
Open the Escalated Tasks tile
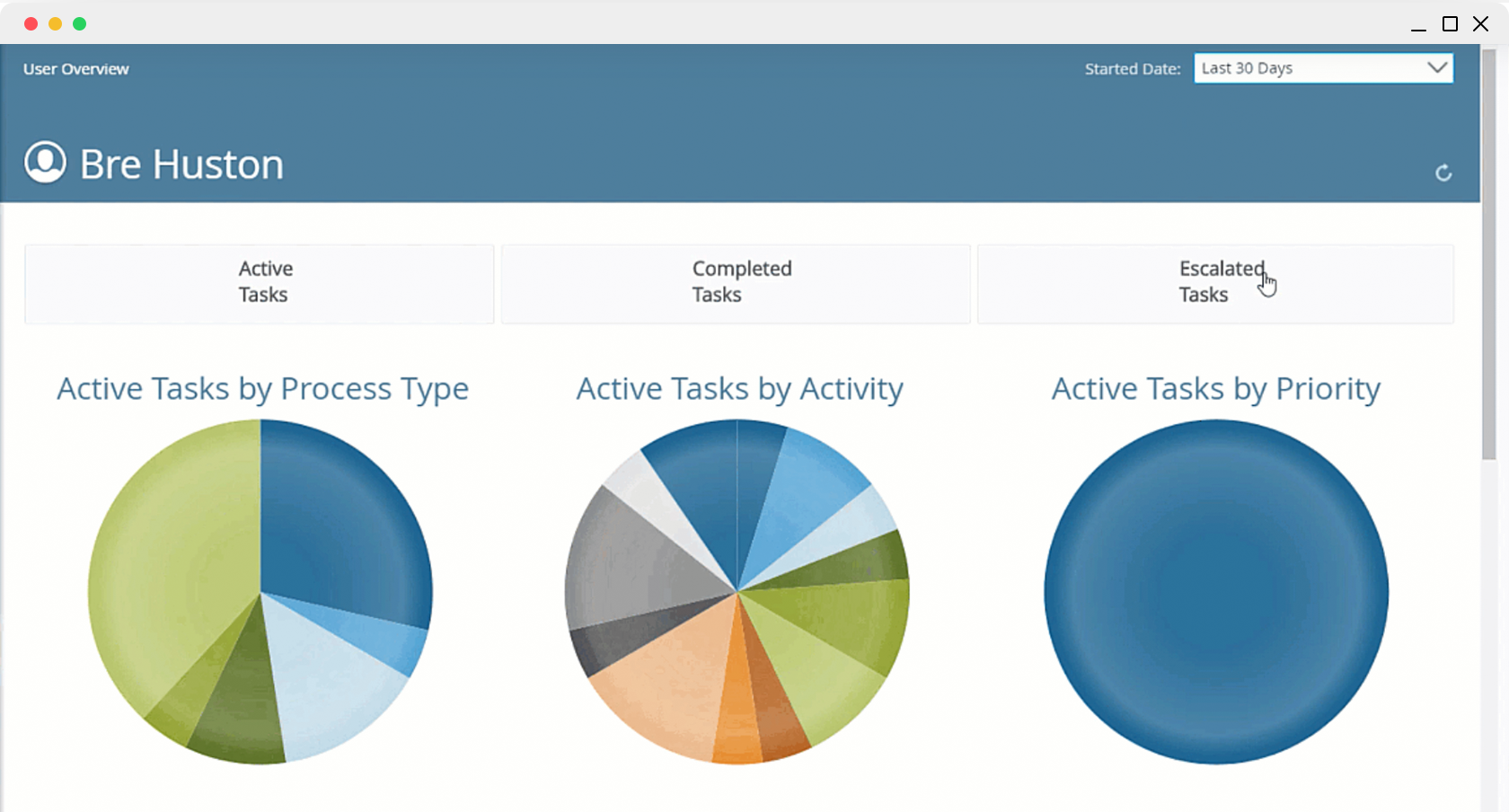click(x=1215, y=283)
